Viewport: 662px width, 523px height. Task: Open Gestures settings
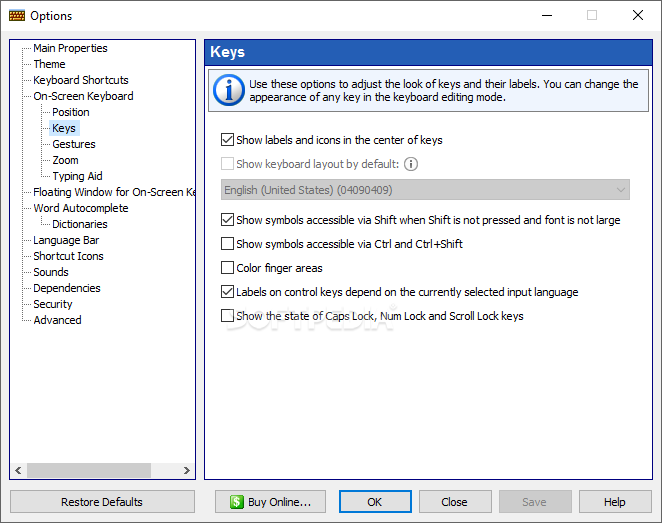click(74, 144)
